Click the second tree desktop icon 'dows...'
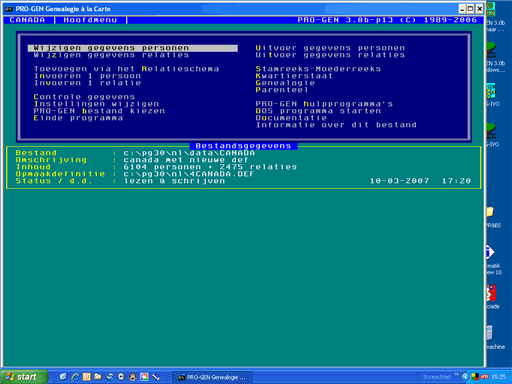Image resolution: width=512 pixels, height=384 pixels. tap(491, 50)
